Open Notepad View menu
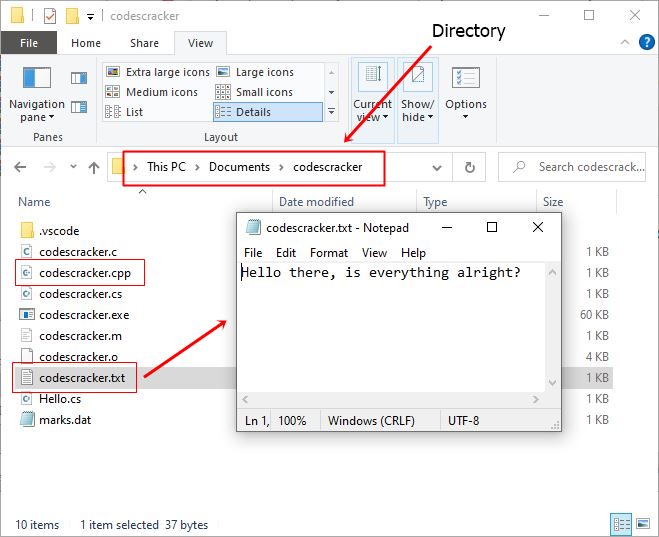 click(374, 253)
